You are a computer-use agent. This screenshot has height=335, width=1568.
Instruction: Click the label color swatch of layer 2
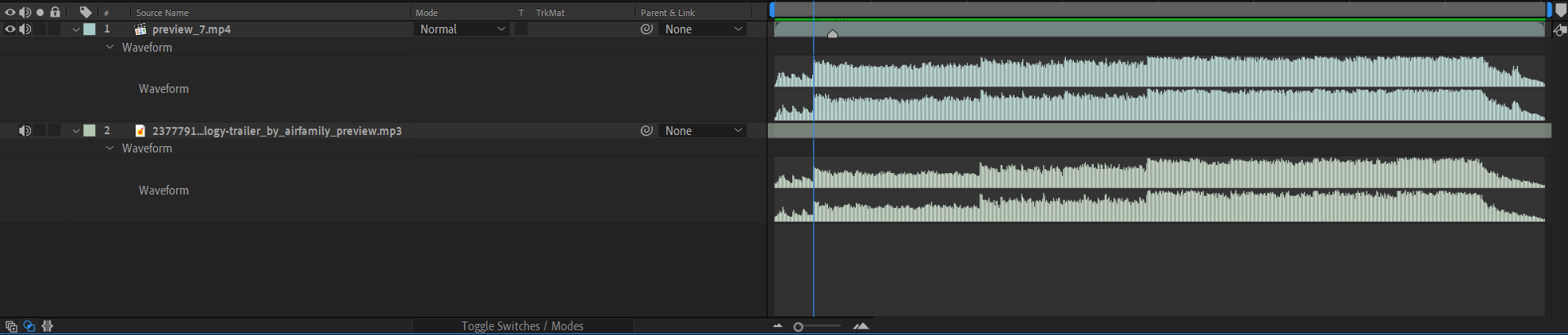pos(90,131)
